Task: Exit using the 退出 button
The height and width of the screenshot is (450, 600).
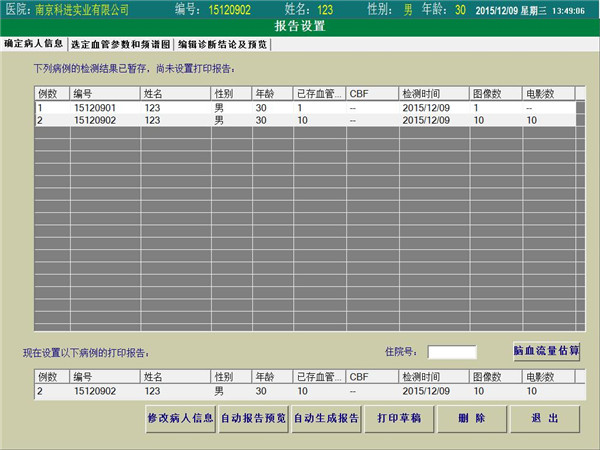Action: click(545, 418)
